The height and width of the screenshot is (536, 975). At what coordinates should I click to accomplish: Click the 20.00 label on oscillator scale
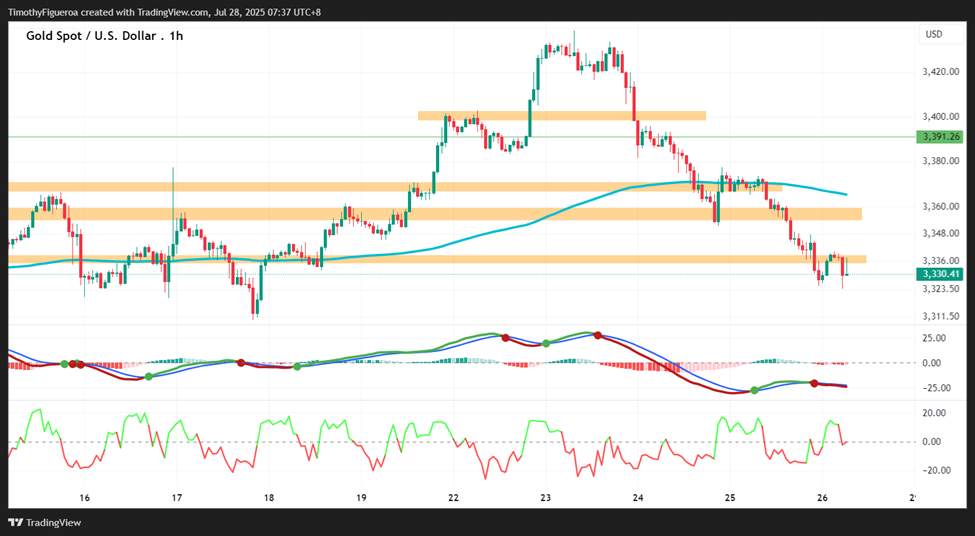pos(936,413)
